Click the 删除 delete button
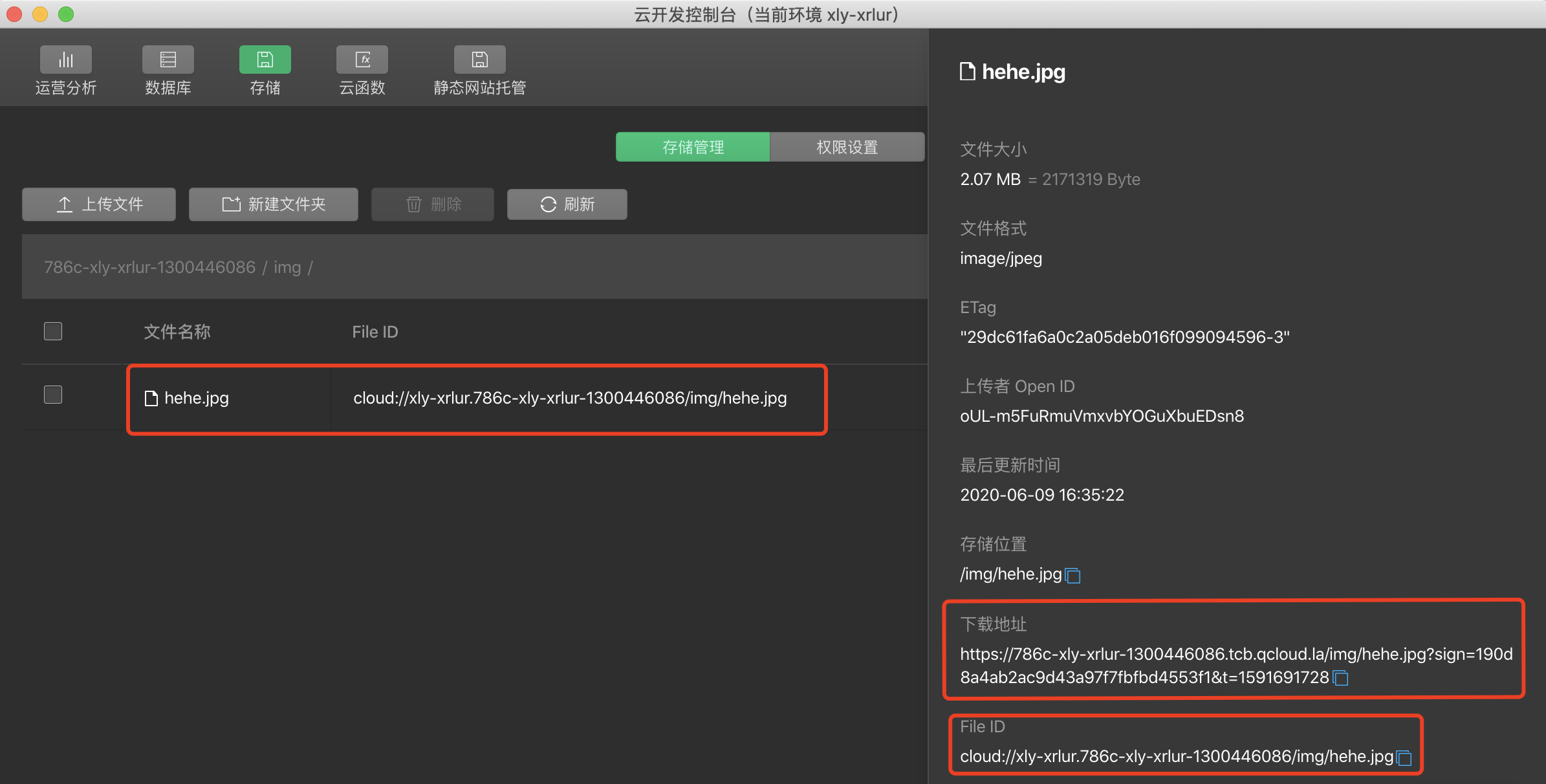The height and width of the screenshot is (784, 1546). [x=432, y=204]
